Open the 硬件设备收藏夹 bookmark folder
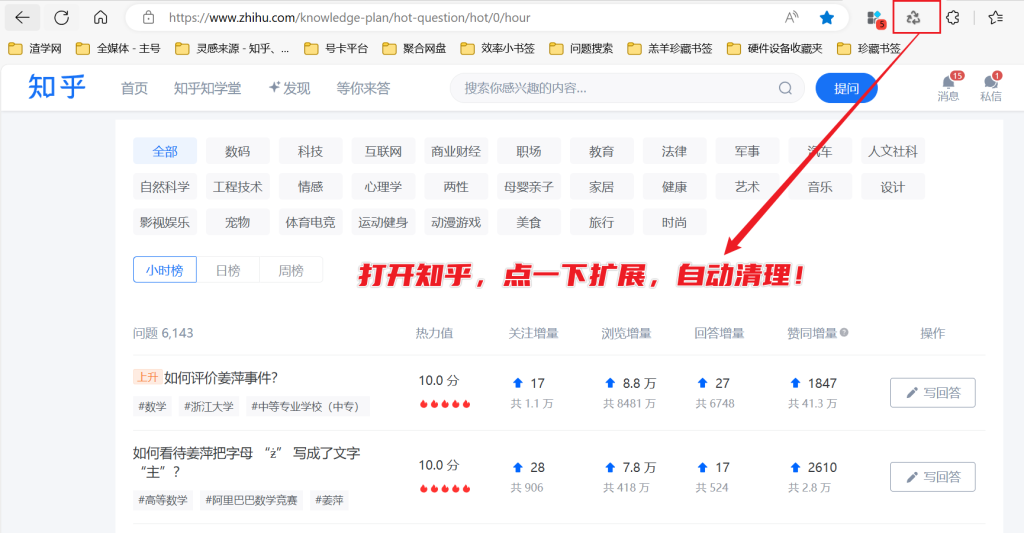This screenshot has height=533, width=1024. click(x=775, y=48)
